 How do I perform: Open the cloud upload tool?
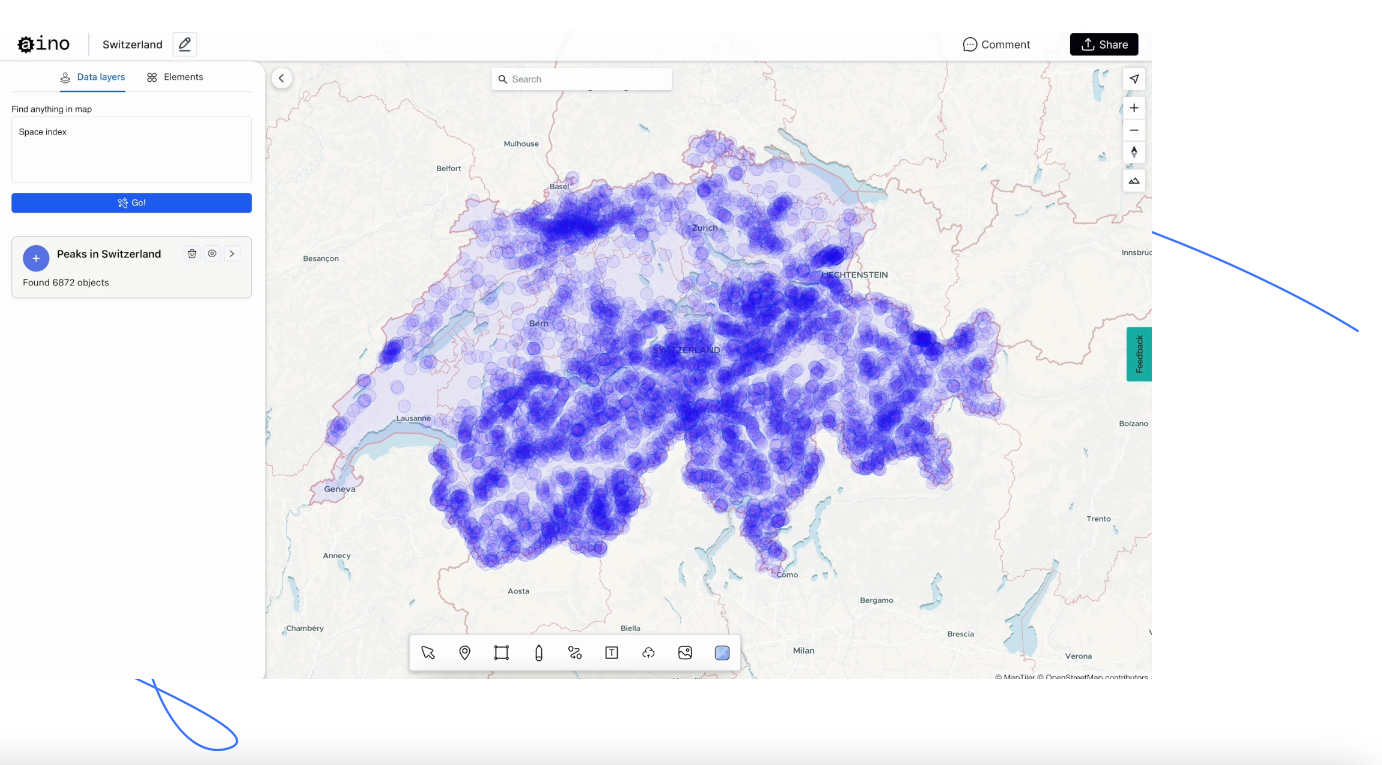pyautogui.click(x=648, y=653)
